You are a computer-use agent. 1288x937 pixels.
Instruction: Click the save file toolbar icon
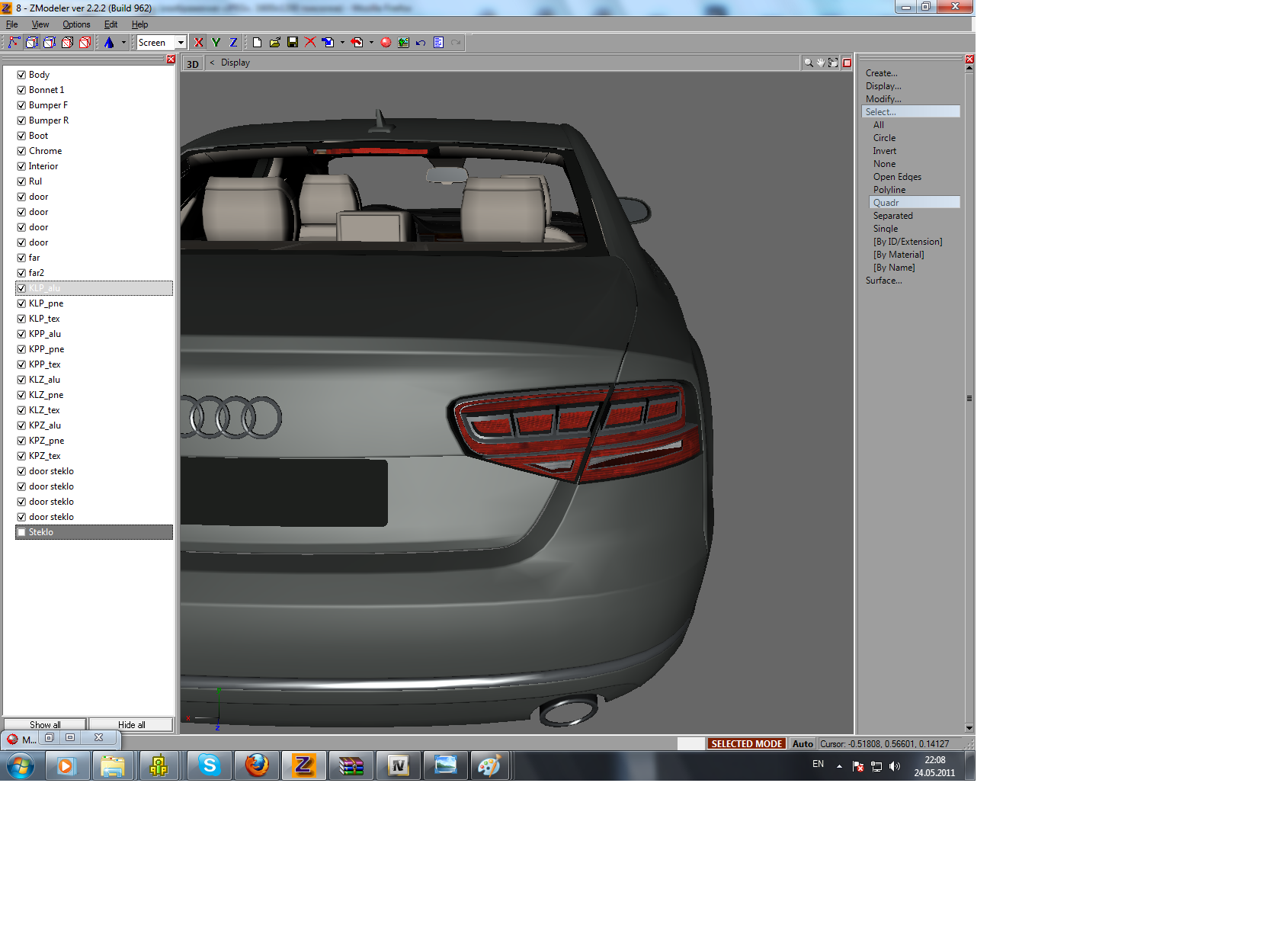293,43
